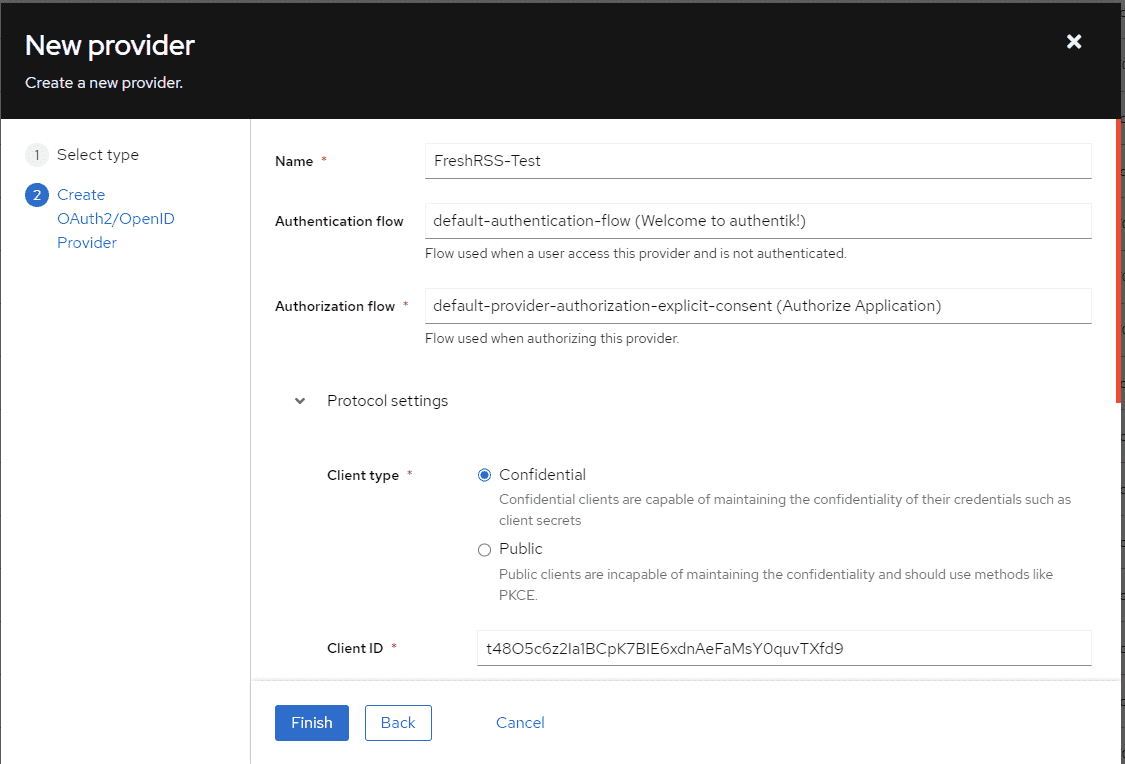The width and height of the screenshot is (1125, 764).
Task: Close the New provider dialog with the X
Action: [x=1073, y=41]
